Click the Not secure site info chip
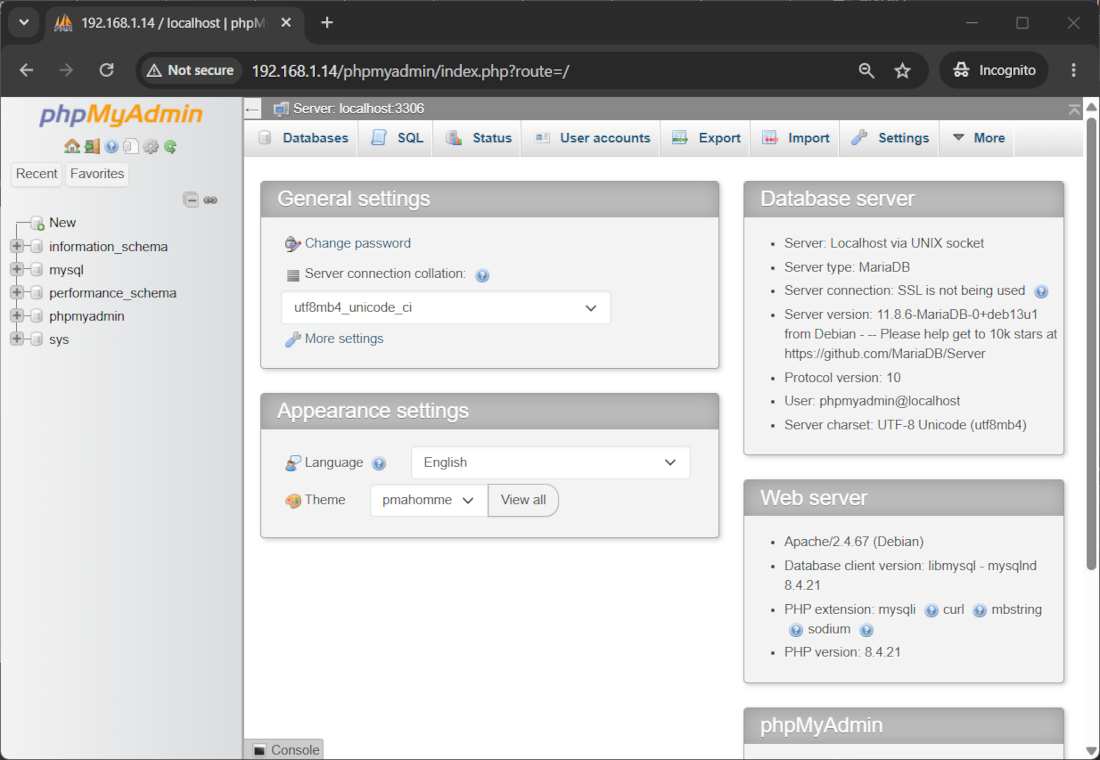 [x=189, y=70]
